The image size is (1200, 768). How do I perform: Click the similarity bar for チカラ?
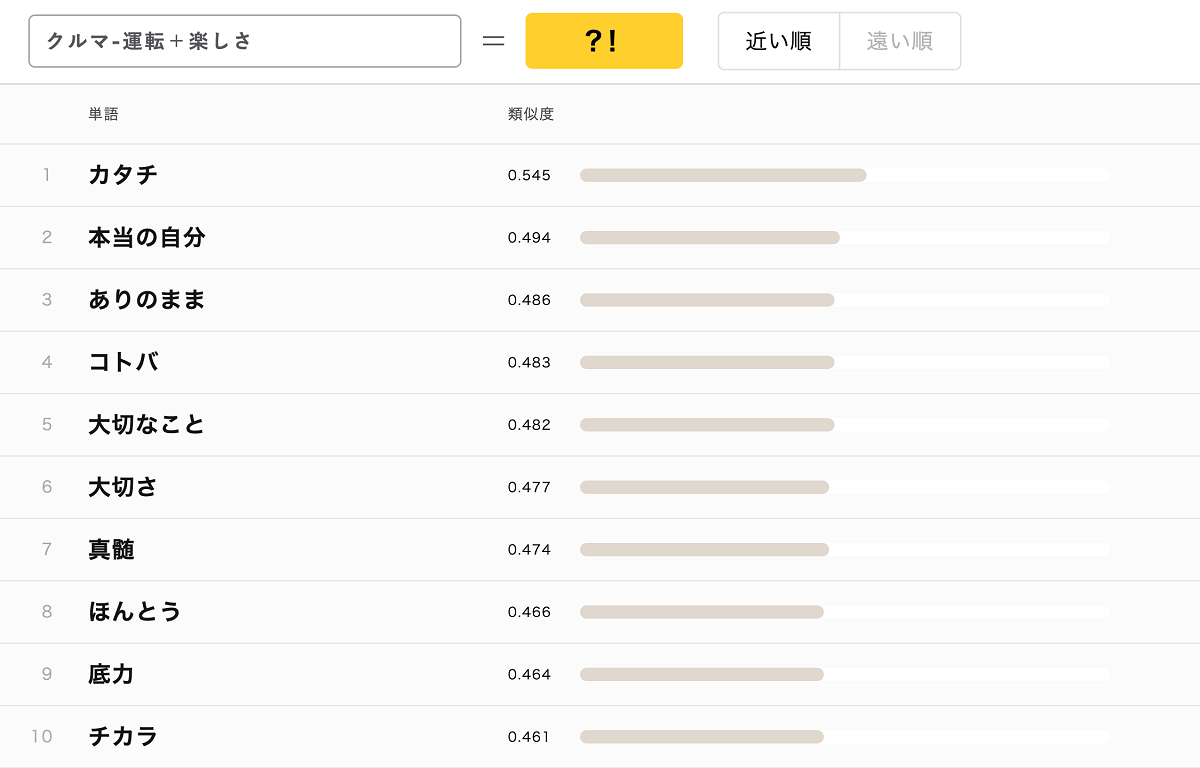(845, 737)
